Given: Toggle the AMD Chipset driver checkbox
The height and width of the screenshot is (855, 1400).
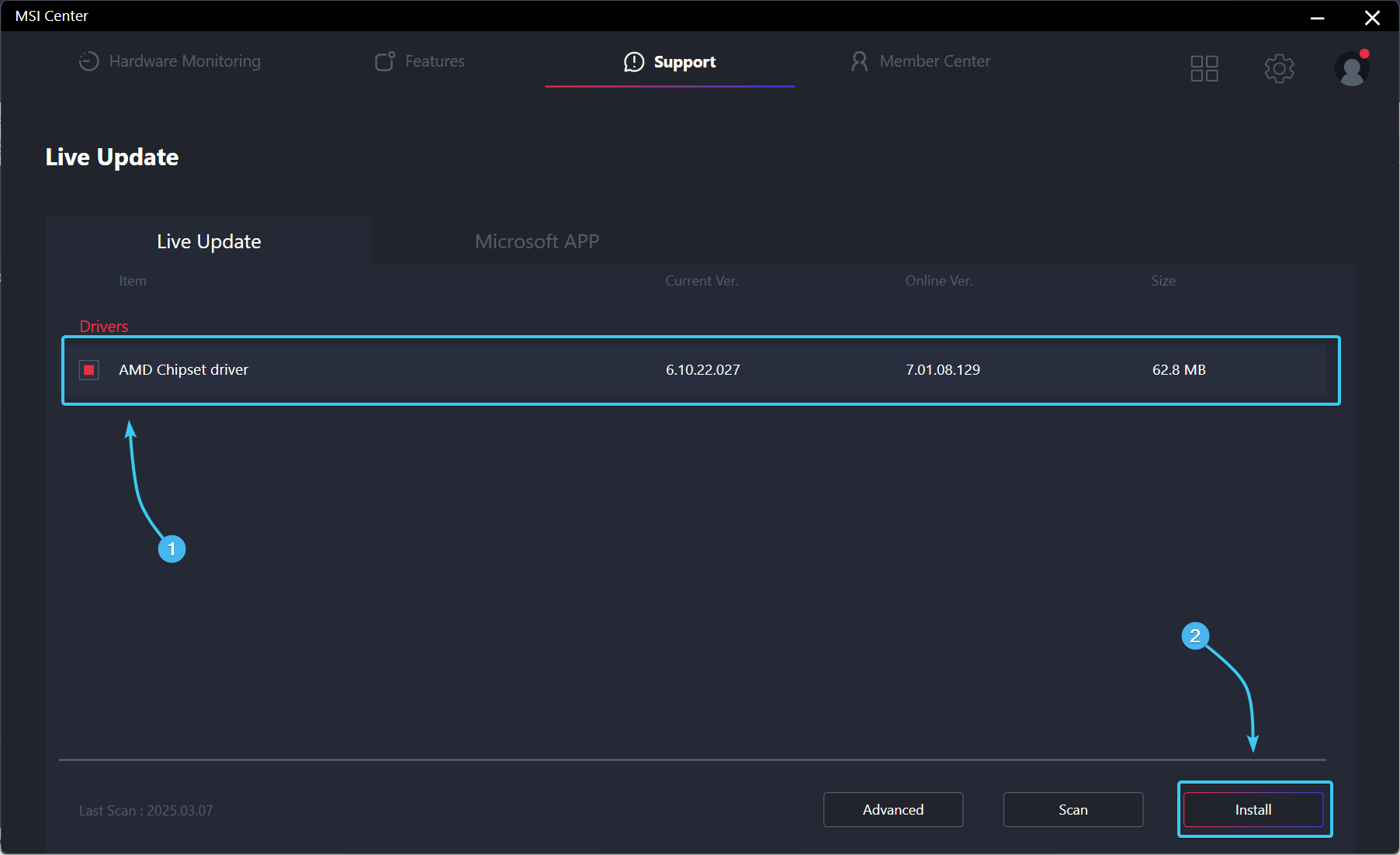Looking at the screenshot, I should coord(89,370).
